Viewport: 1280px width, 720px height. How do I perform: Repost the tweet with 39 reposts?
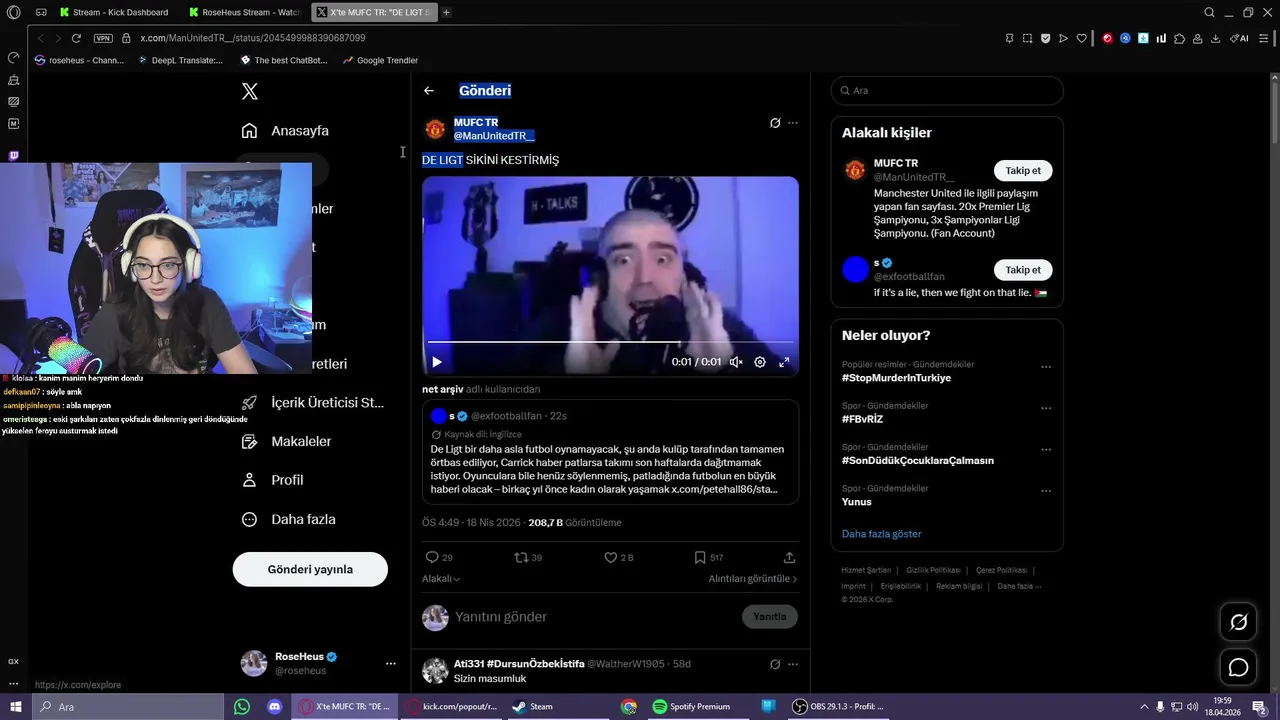528,557
